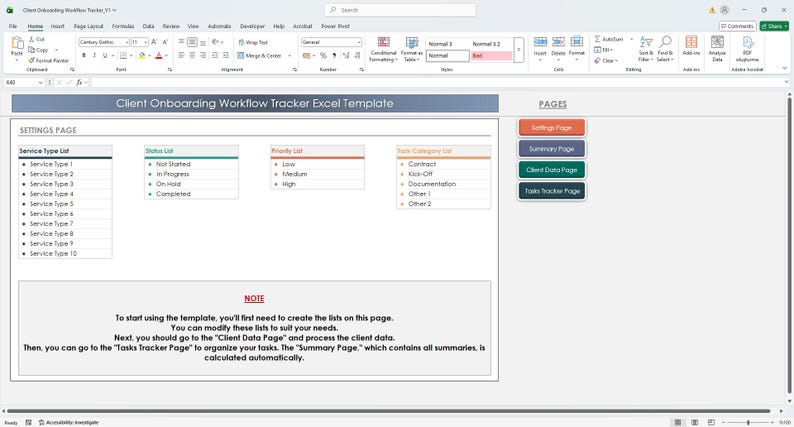The height and width of the screenshot is (427, 794).
Task: Switch to the Formulas tab
Action: [x=123, y=26]
